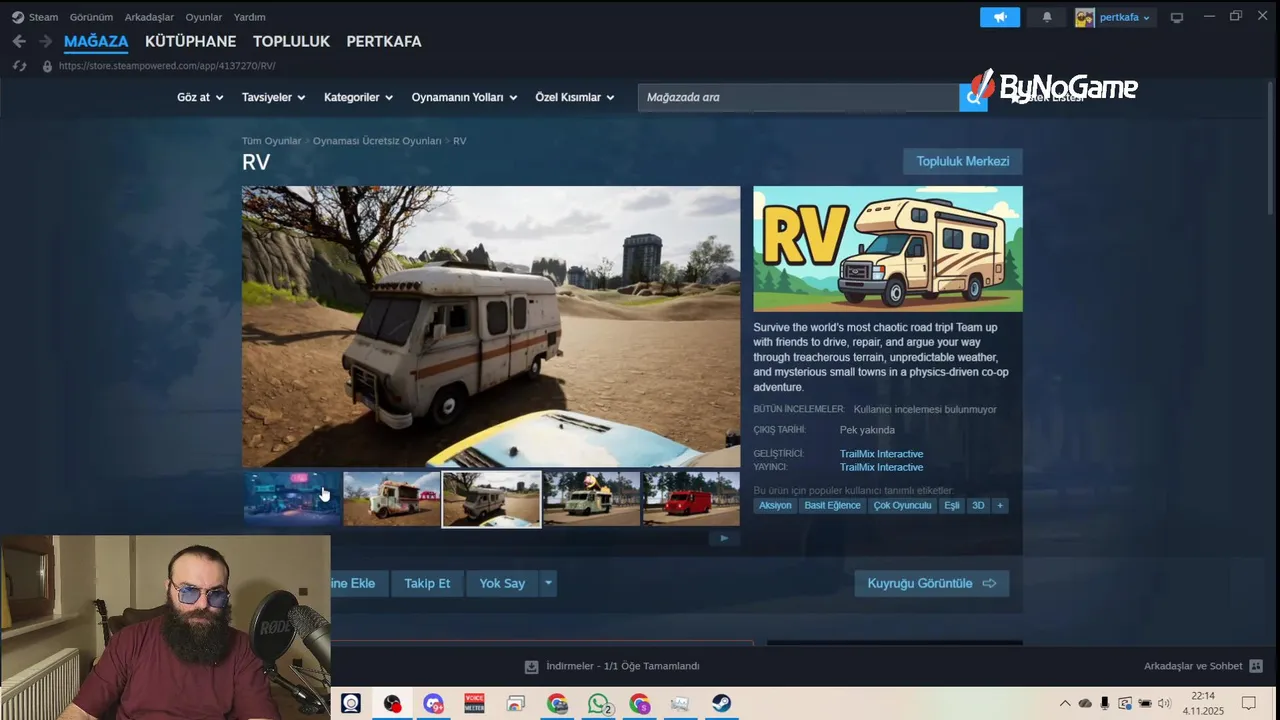
Task: Play the screenshot carousel arrow button
Action: pos(724,538)
